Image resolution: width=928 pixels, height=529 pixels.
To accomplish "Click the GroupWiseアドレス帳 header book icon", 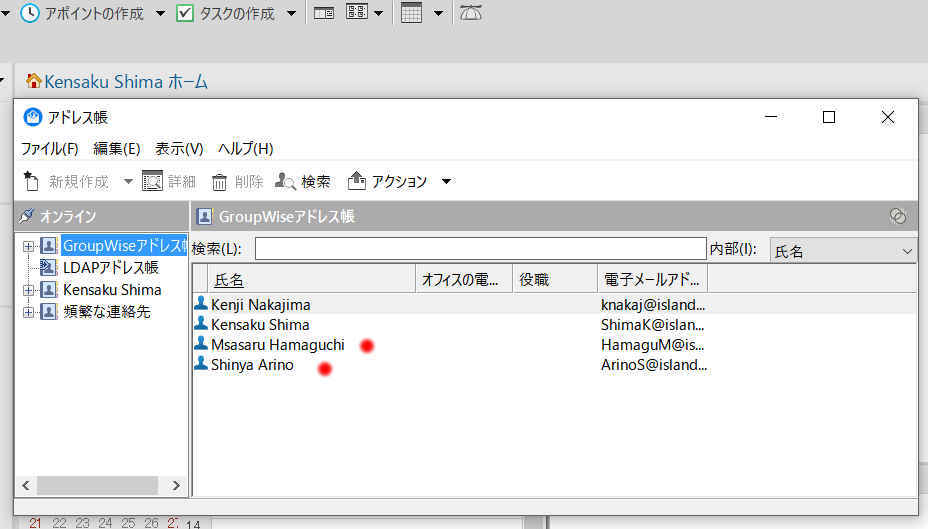I will [x=205, y=217].
